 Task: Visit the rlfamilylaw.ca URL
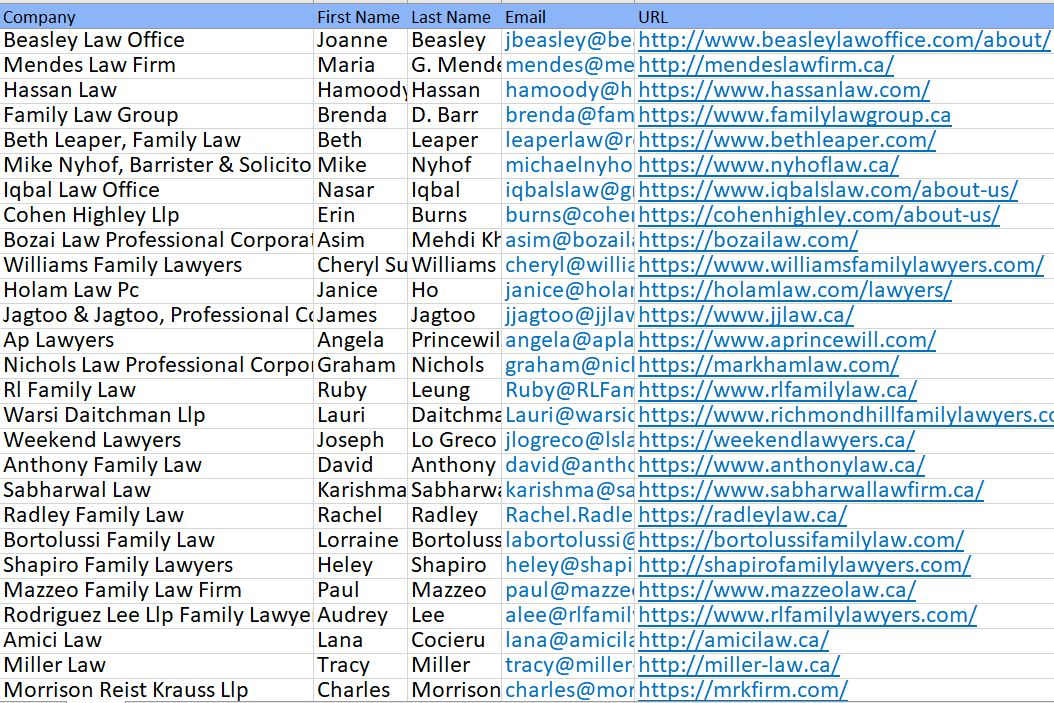tap(778, 390)
